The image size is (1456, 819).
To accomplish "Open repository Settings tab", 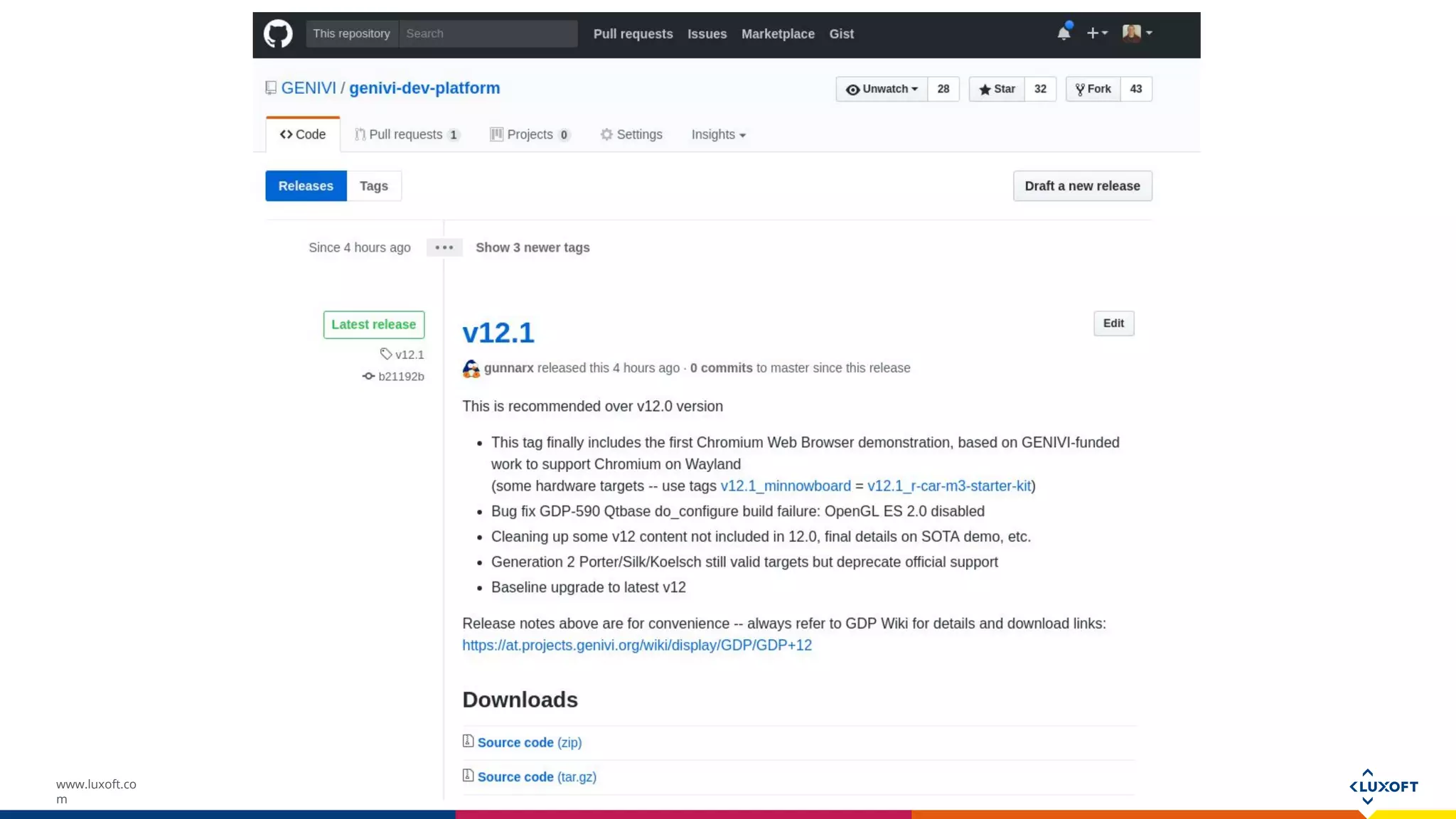I will pos(631,134).
